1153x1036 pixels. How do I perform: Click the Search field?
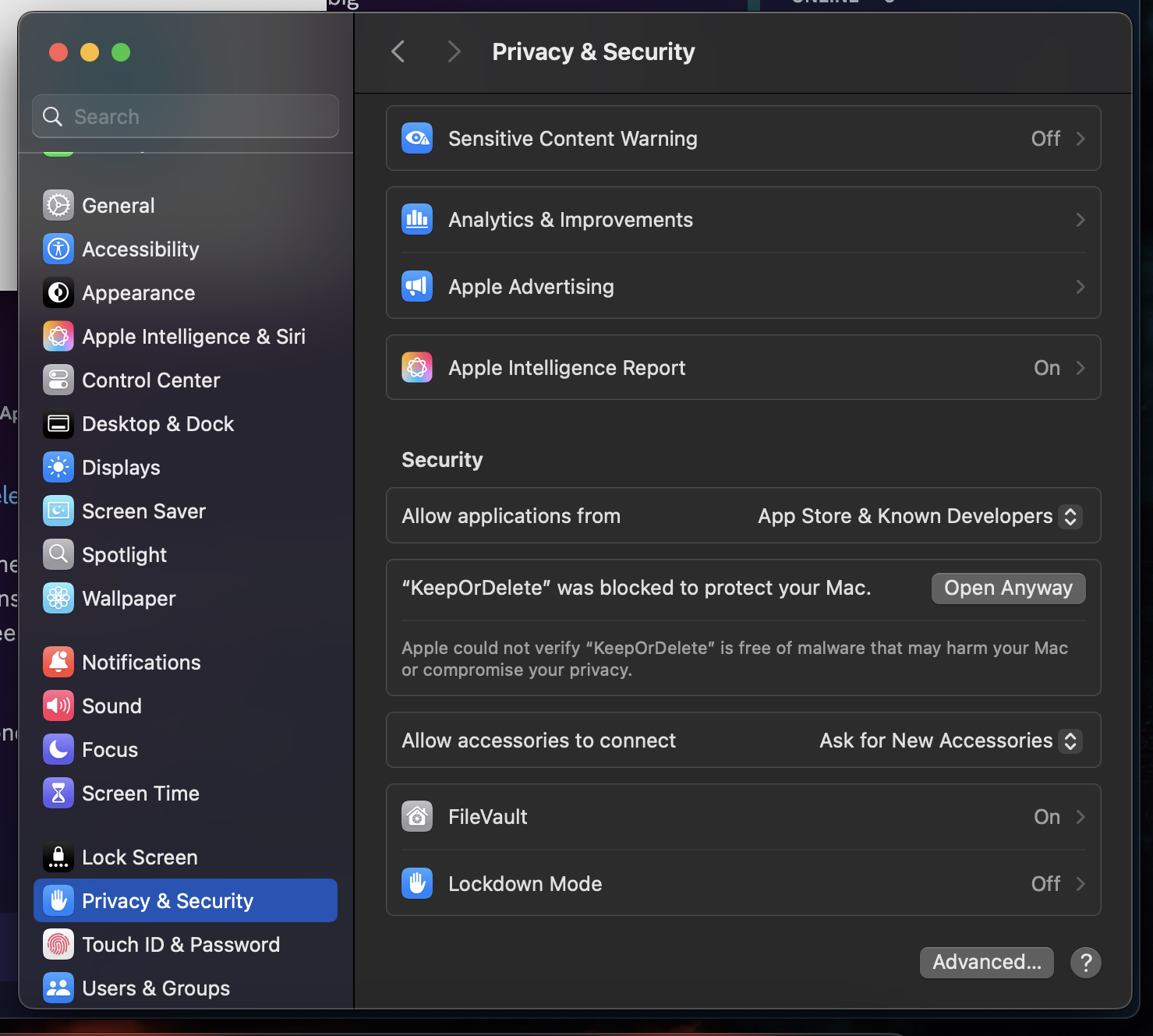tap(186, 116)
